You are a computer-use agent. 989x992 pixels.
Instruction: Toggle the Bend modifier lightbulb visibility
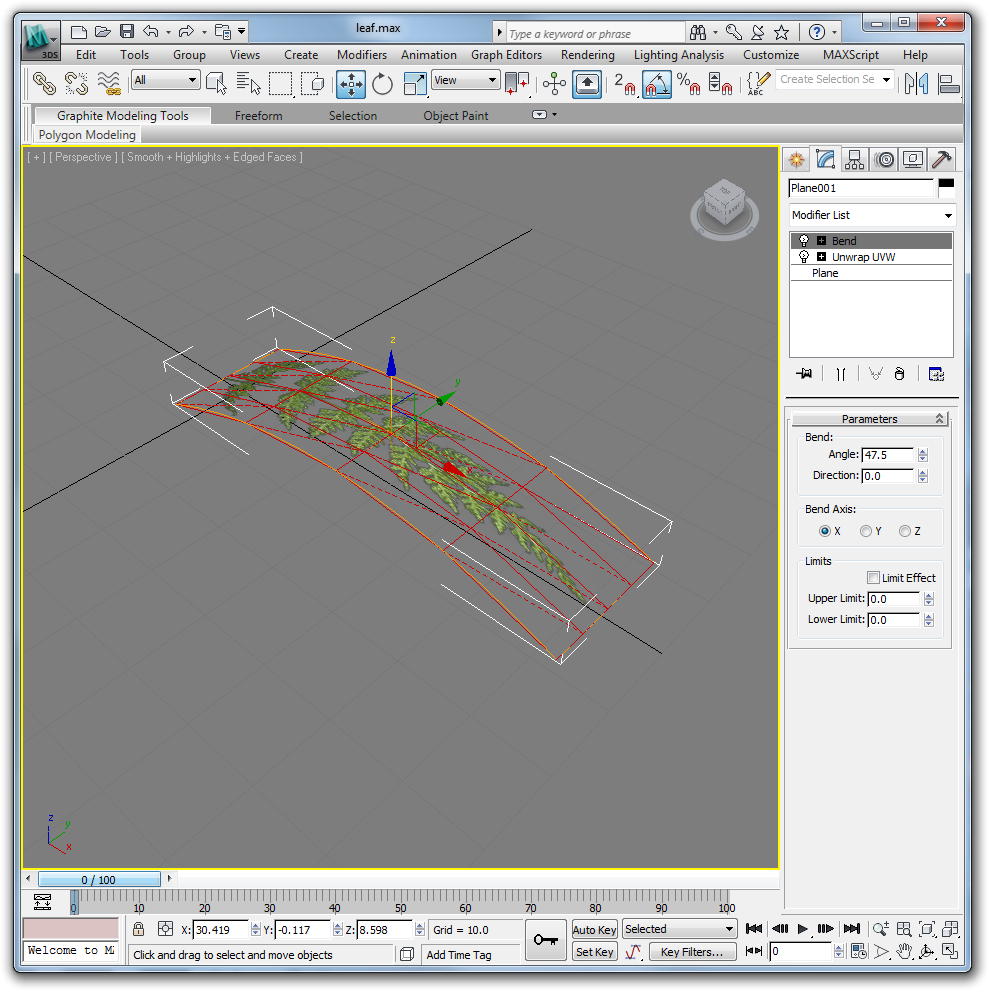coord(803,241)
